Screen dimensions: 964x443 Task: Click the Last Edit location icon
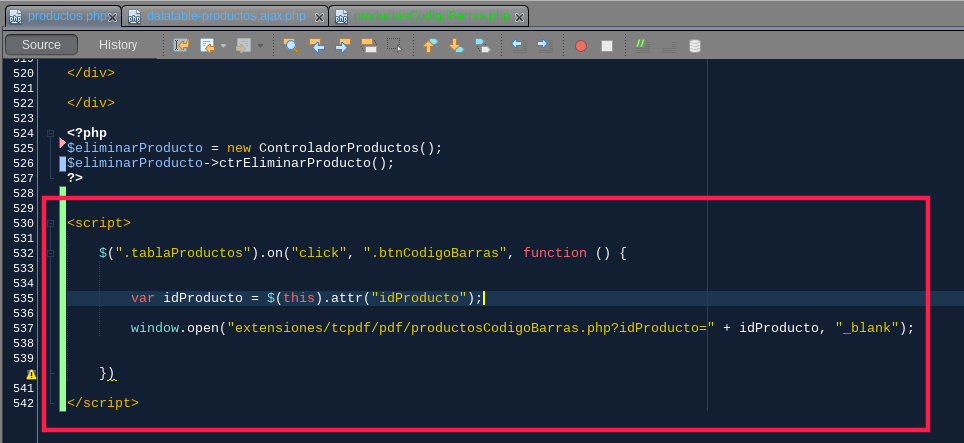tap(181, 45)
